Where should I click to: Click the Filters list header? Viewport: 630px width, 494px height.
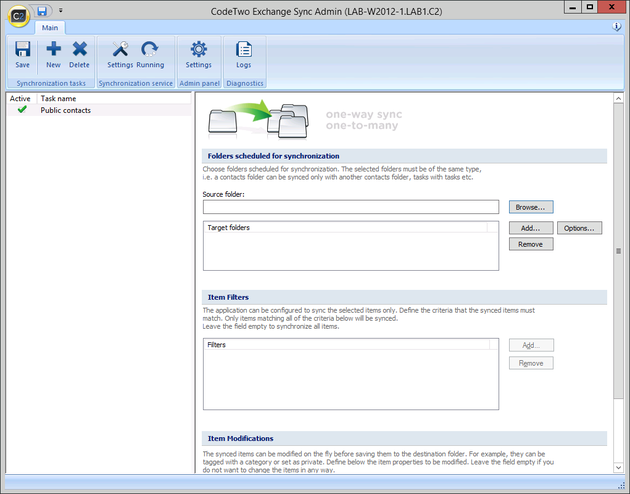tap(347, 345)
